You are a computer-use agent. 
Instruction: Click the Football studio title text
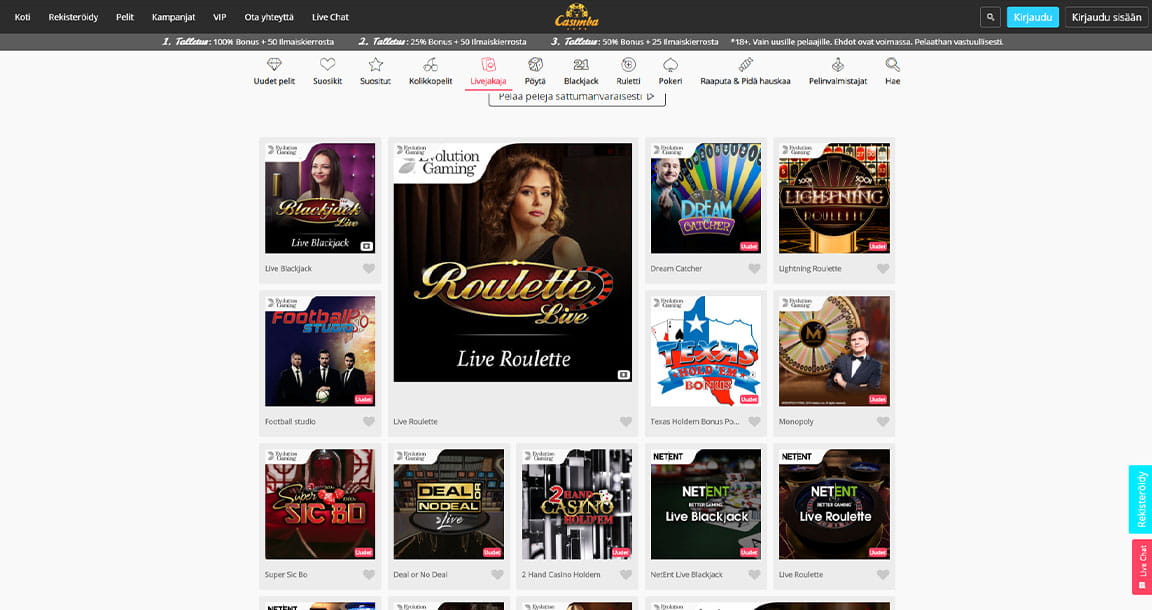pyautogui.click(x=290, y=422)
